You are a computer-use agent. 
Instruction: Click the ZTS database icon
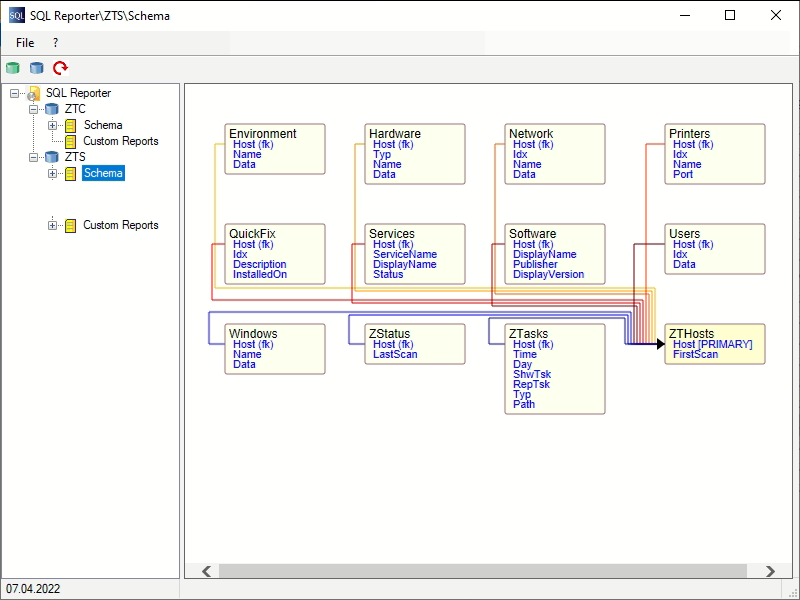click(52, 157)
